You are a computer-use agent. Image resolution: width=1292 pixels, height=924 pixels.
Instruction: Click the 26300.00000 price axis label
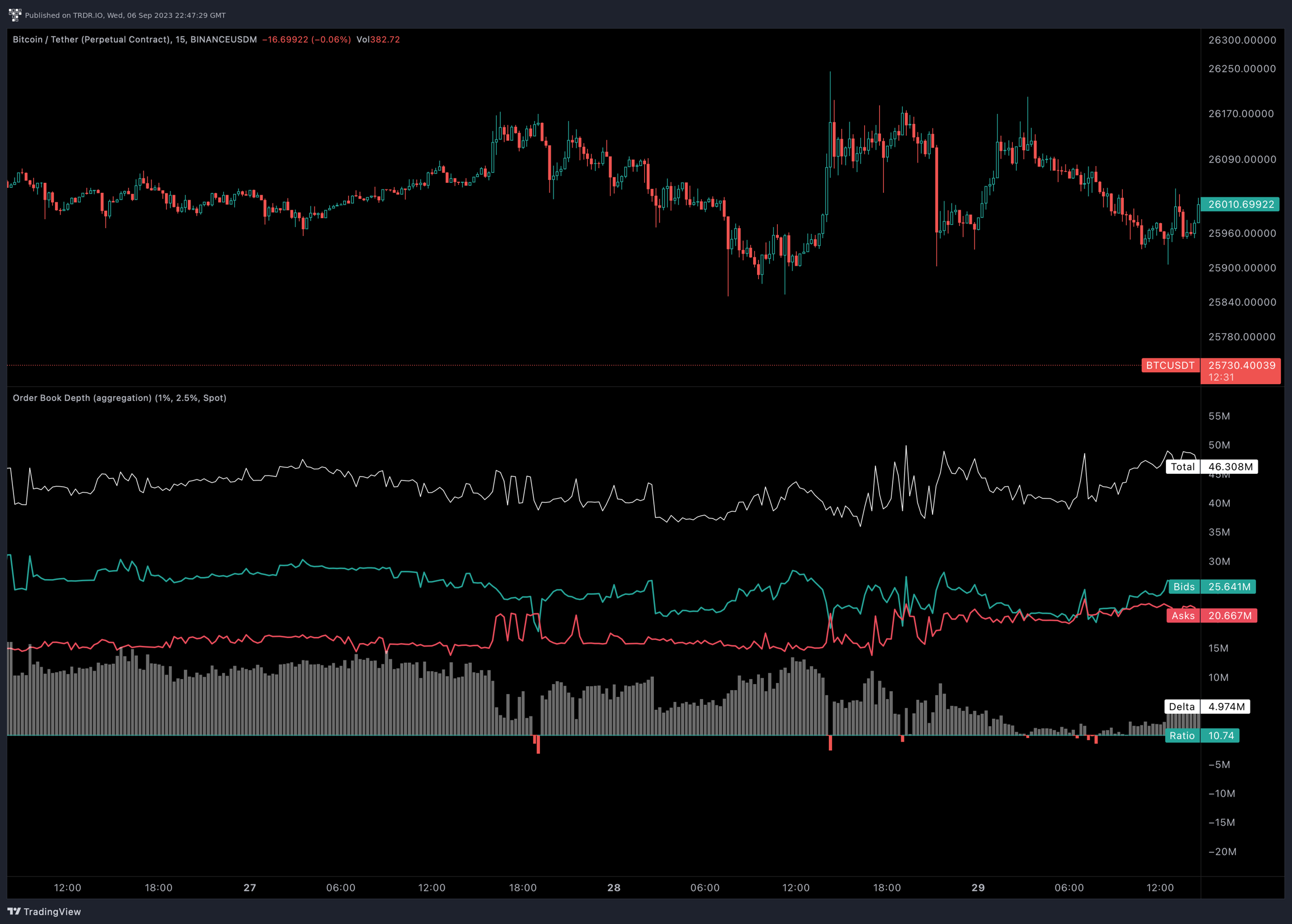(x=1242, y=40)
